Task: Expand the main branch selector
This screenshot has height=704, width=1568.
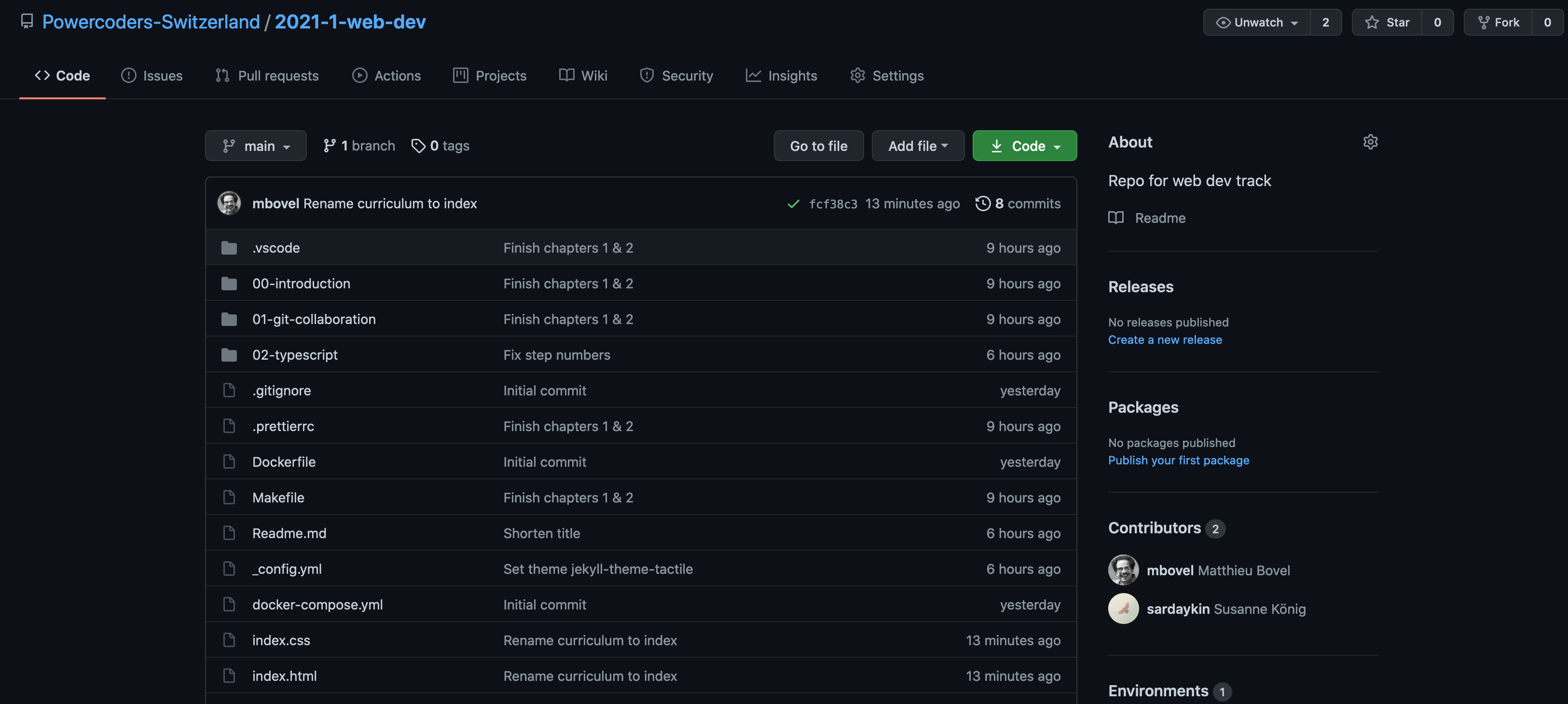Action: click(x=256, y=146)
